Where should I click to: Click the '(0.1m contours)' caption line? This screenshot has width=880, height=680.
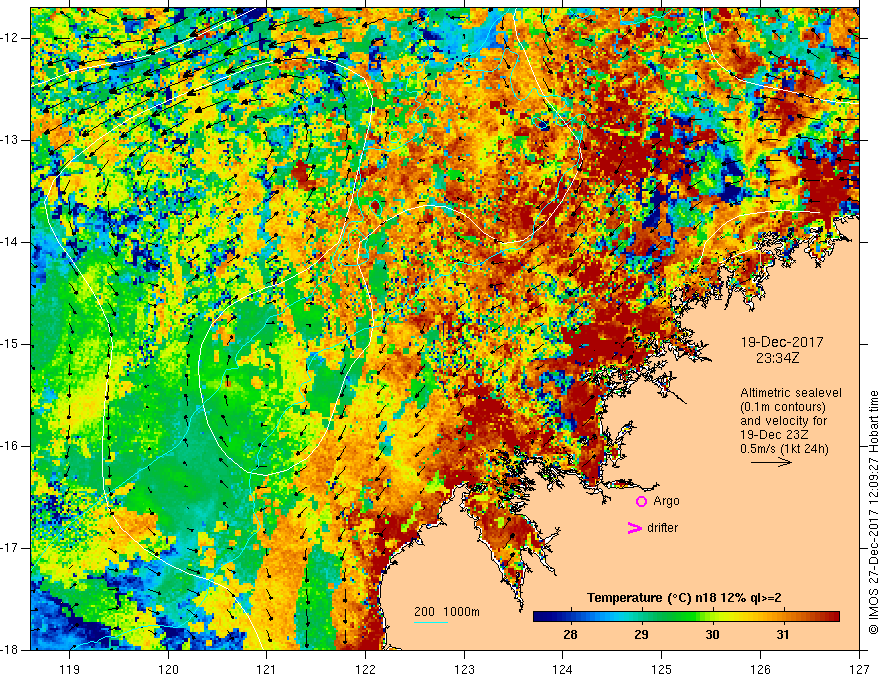(783, 407)
